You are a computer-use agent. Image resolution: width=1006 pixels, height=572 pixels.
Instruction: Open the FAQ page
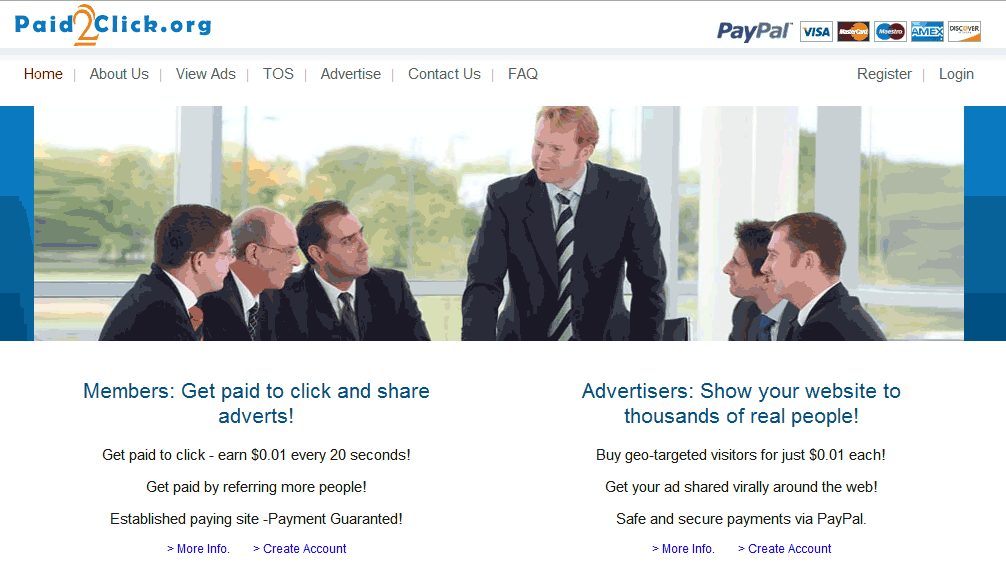523,74
